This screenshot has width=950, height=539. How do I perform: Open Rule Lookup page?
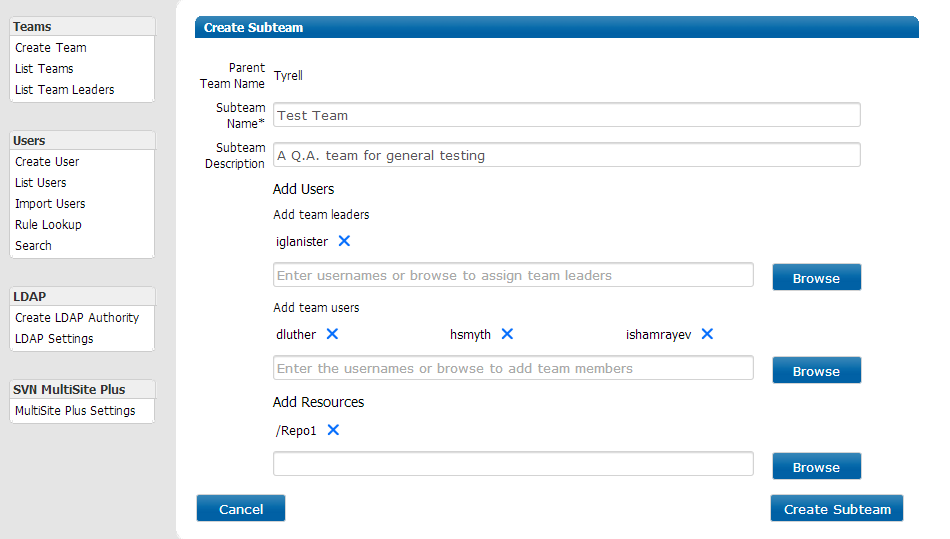point(48,225)
